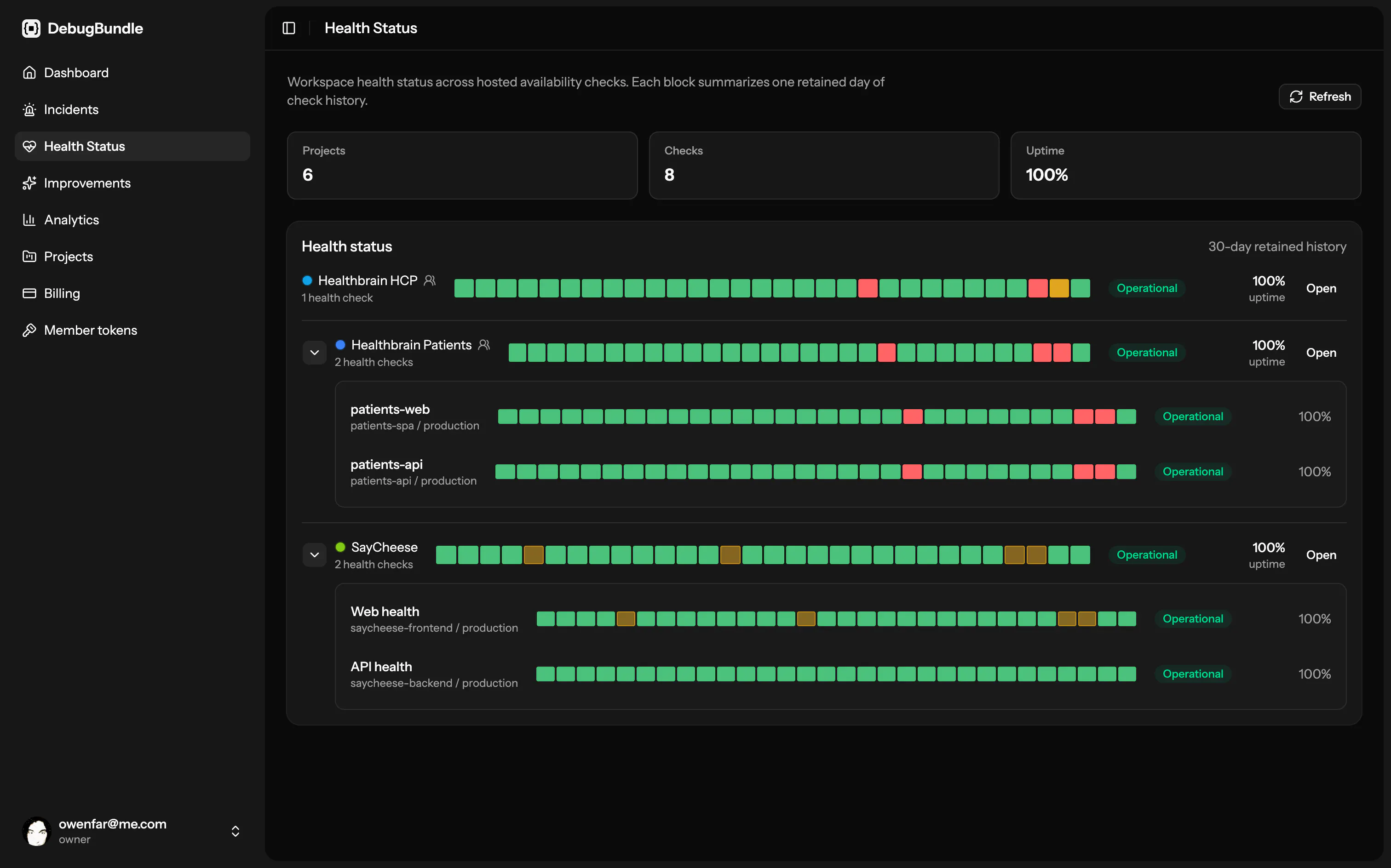Click the Incidents siren icon

(29, 109)
